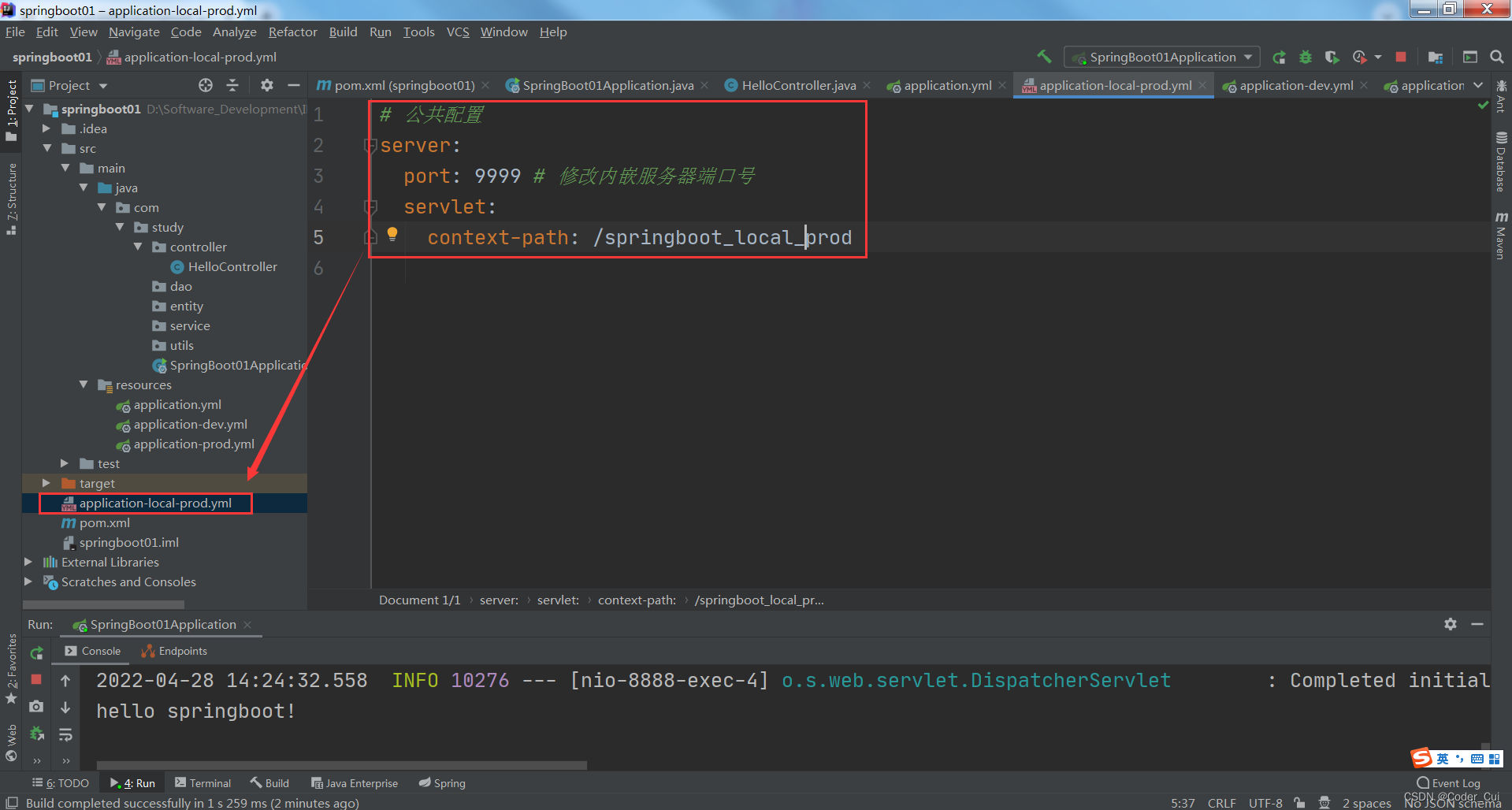Change line separator CRLF in status bar
1512x810 pixels.
1221,803
